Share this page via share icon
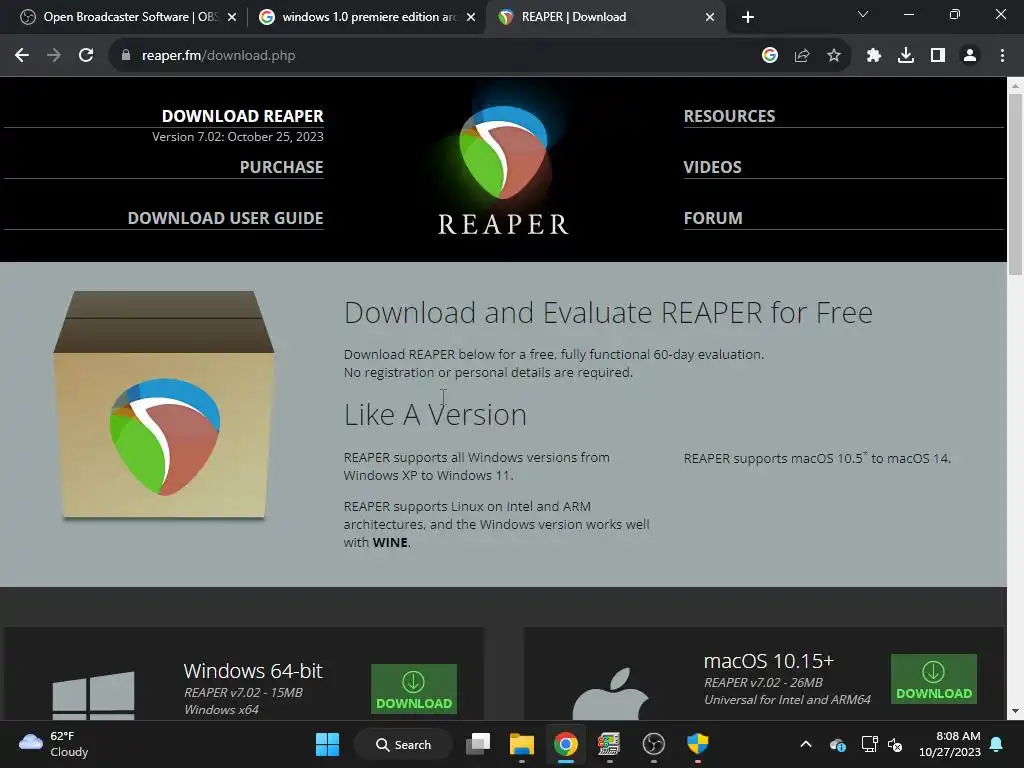The image size is (1024, 768). click(x=802, y=56)
